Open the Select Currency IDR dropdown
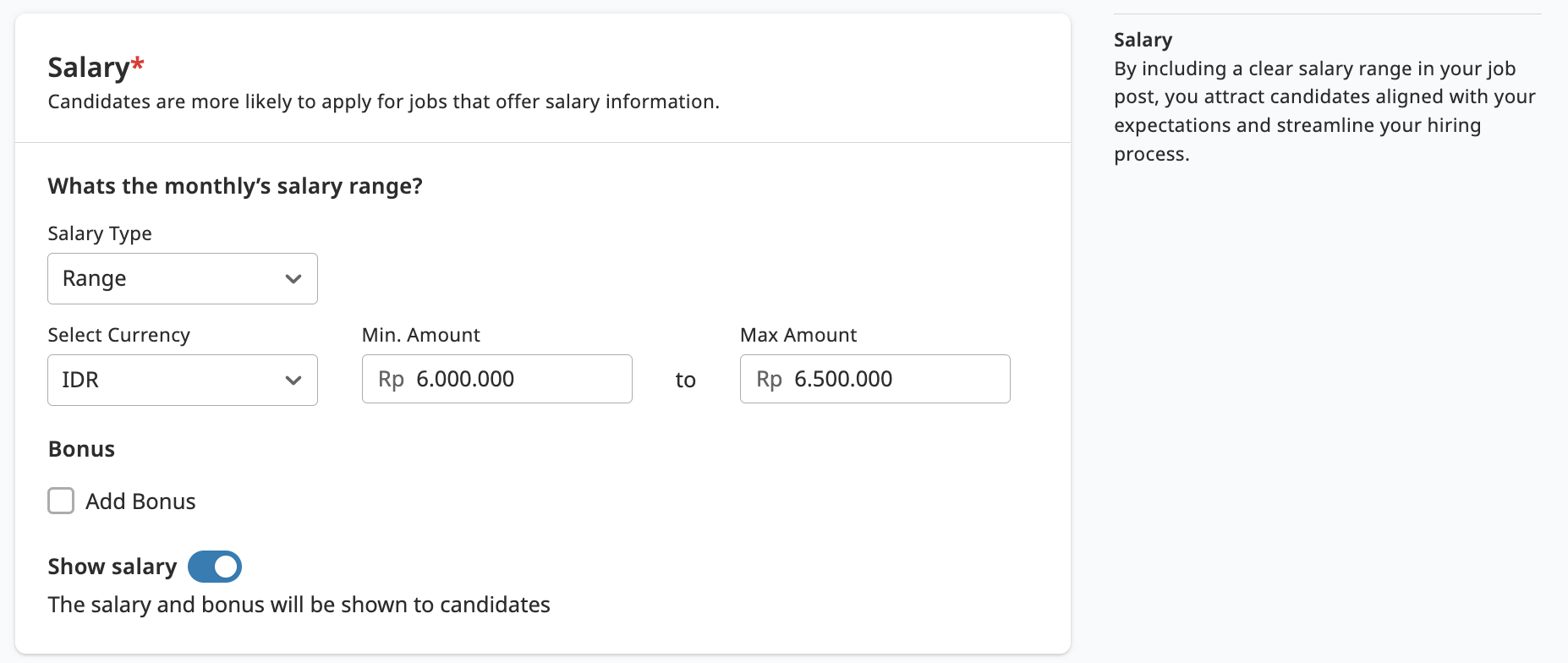 point(183,380)
